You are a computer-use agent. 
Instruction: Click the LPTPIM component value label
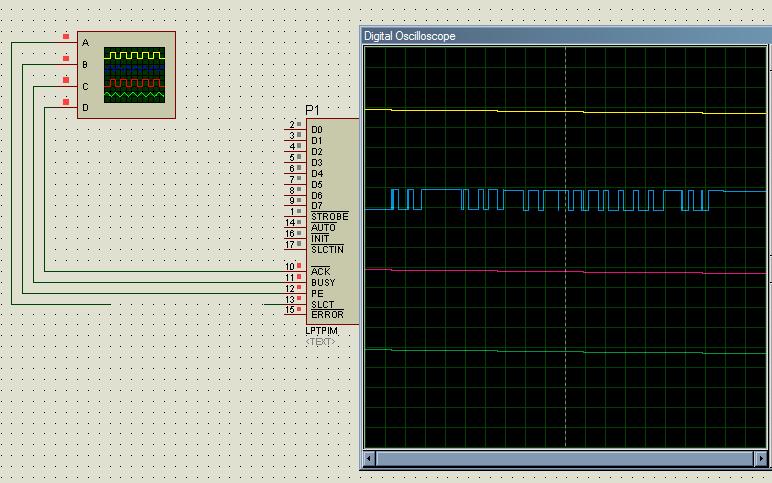(x=322, y=330)
